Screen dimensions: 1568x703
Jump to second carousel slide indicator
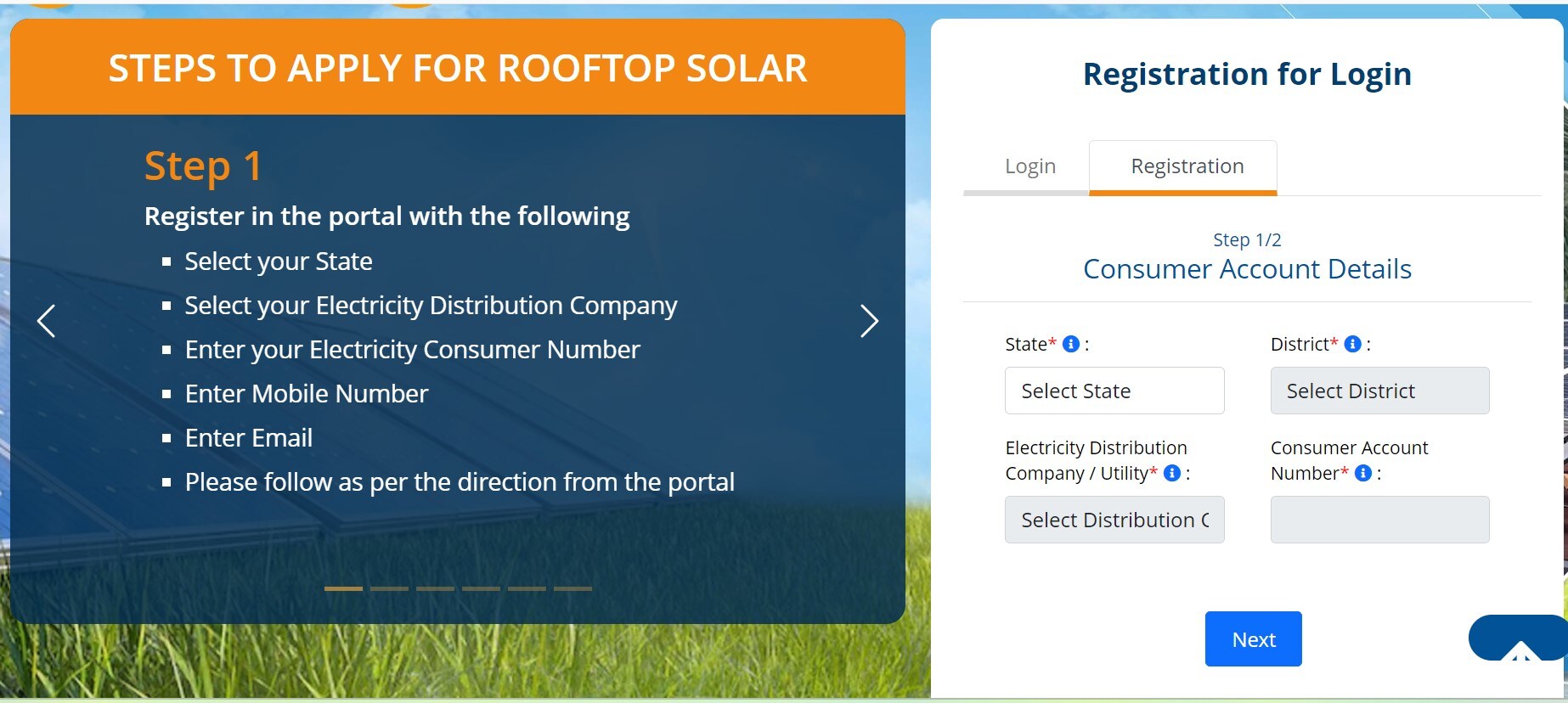389,588
